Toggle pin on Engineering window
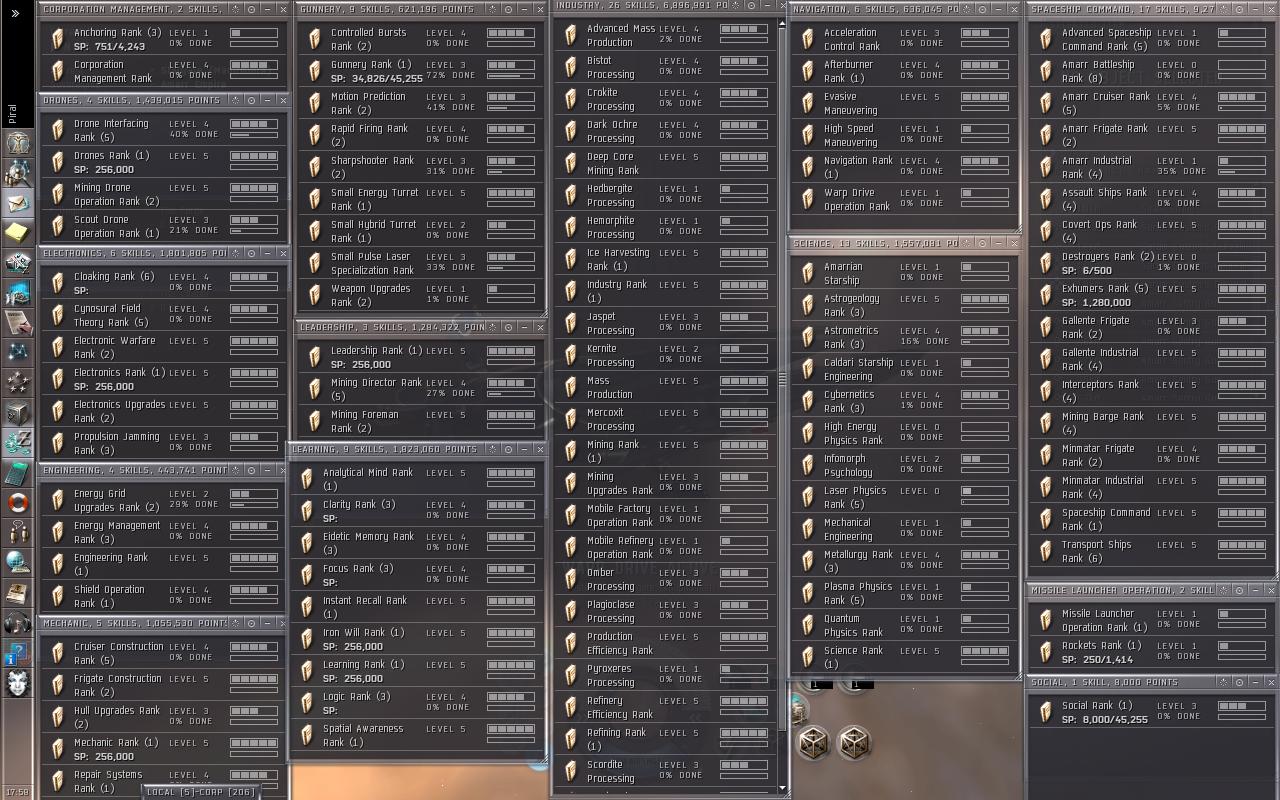 (x=235, y=470)
